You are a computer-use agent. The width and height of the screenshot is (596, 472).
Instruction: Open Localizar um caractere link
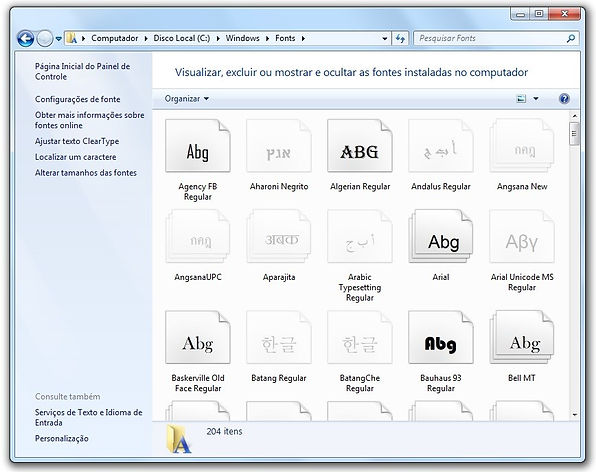76,157
